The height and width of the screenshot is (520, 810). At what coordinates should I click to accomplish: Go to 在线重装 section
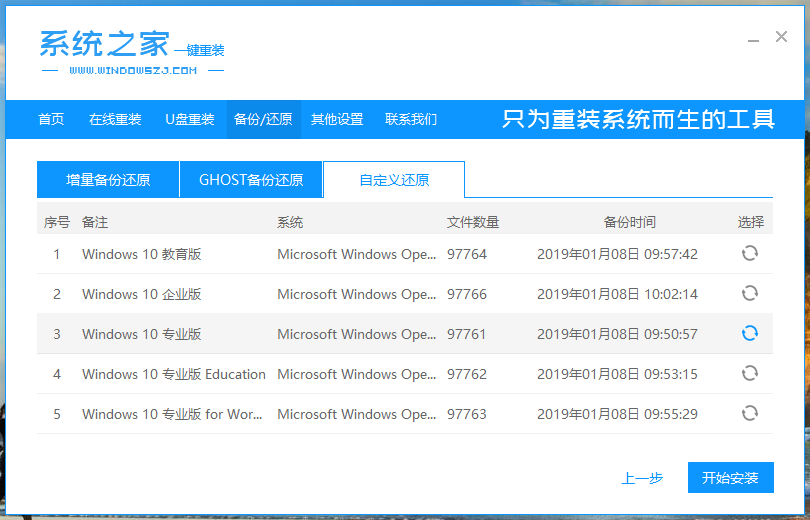[x=115, y=119]
